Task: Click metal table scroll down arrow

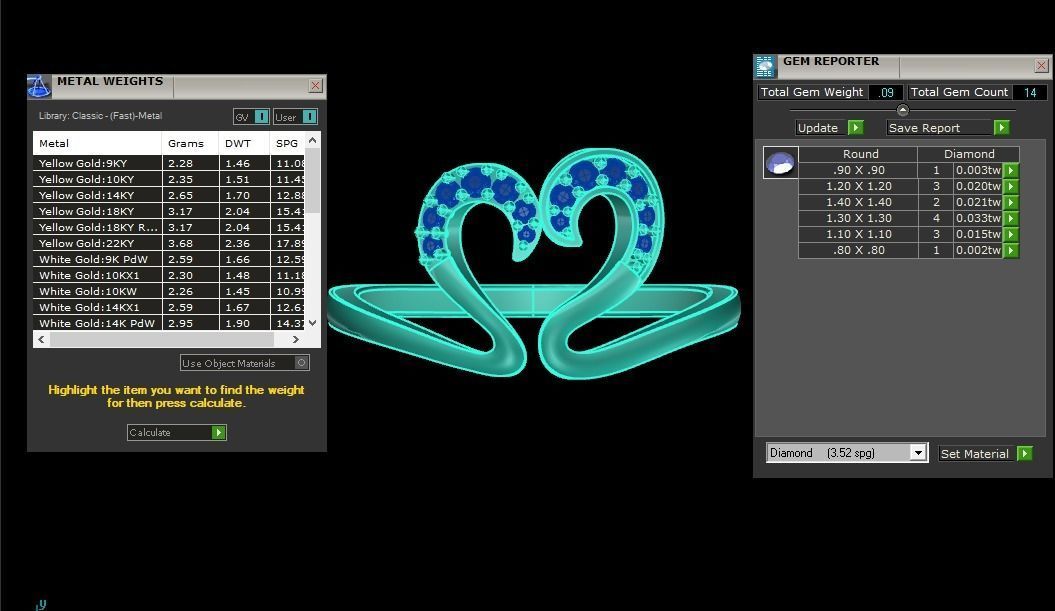Action: pyautogui.click(x=312, y=323)
